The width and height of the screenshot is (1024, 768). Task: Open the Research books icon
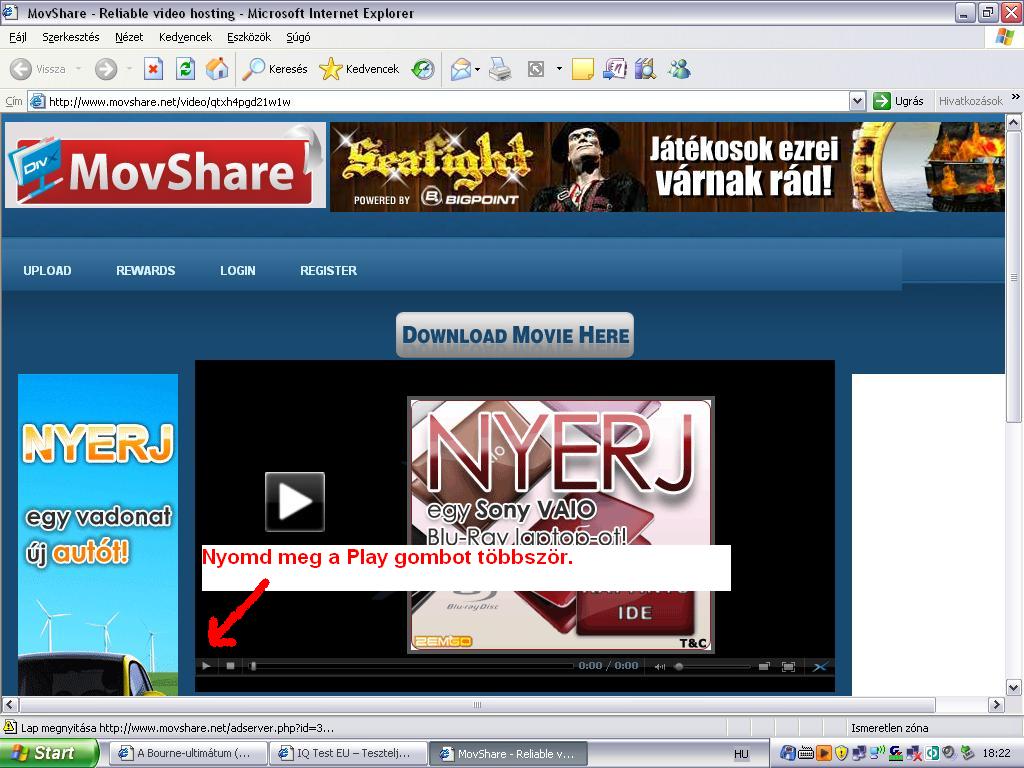pyautogui.click(x=646, y=69)
